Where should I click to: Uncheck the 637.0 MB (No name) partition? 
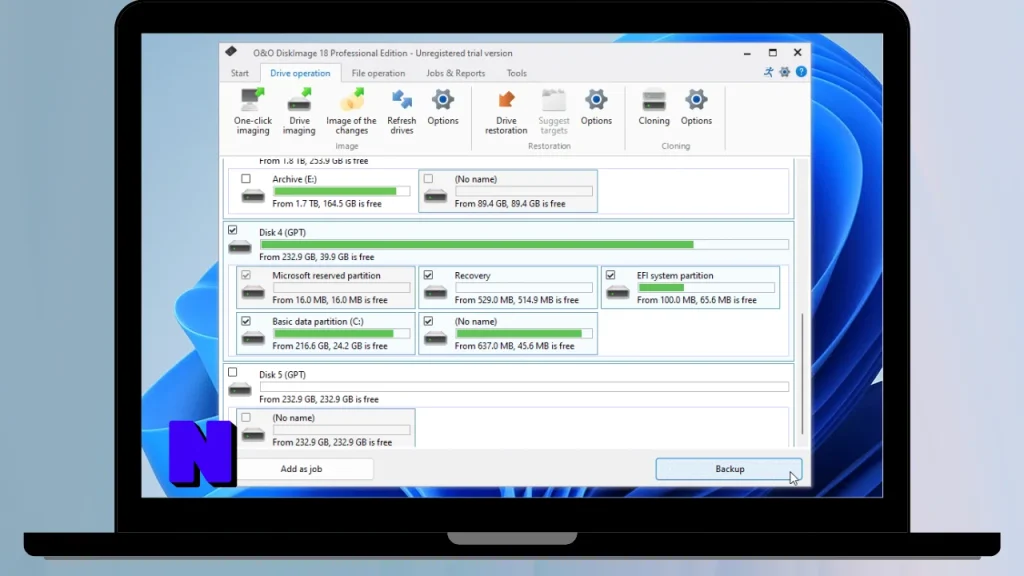pos(428,321)
